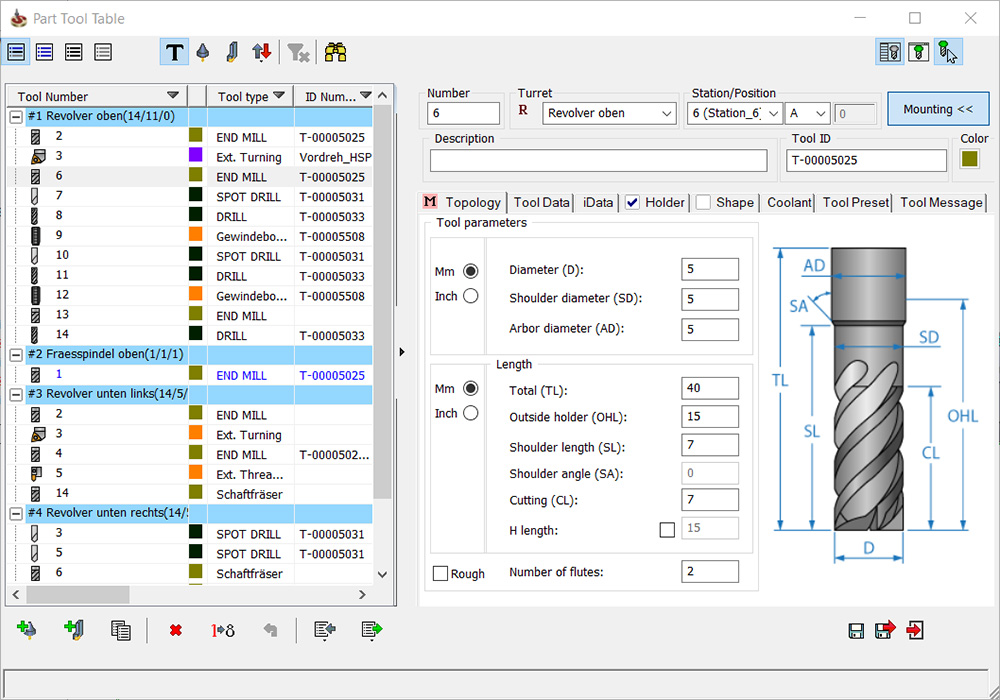Screen dimensions: 1000x700
Task: Open the Tool Number column filter arrow
Action: tap(172, 95)
